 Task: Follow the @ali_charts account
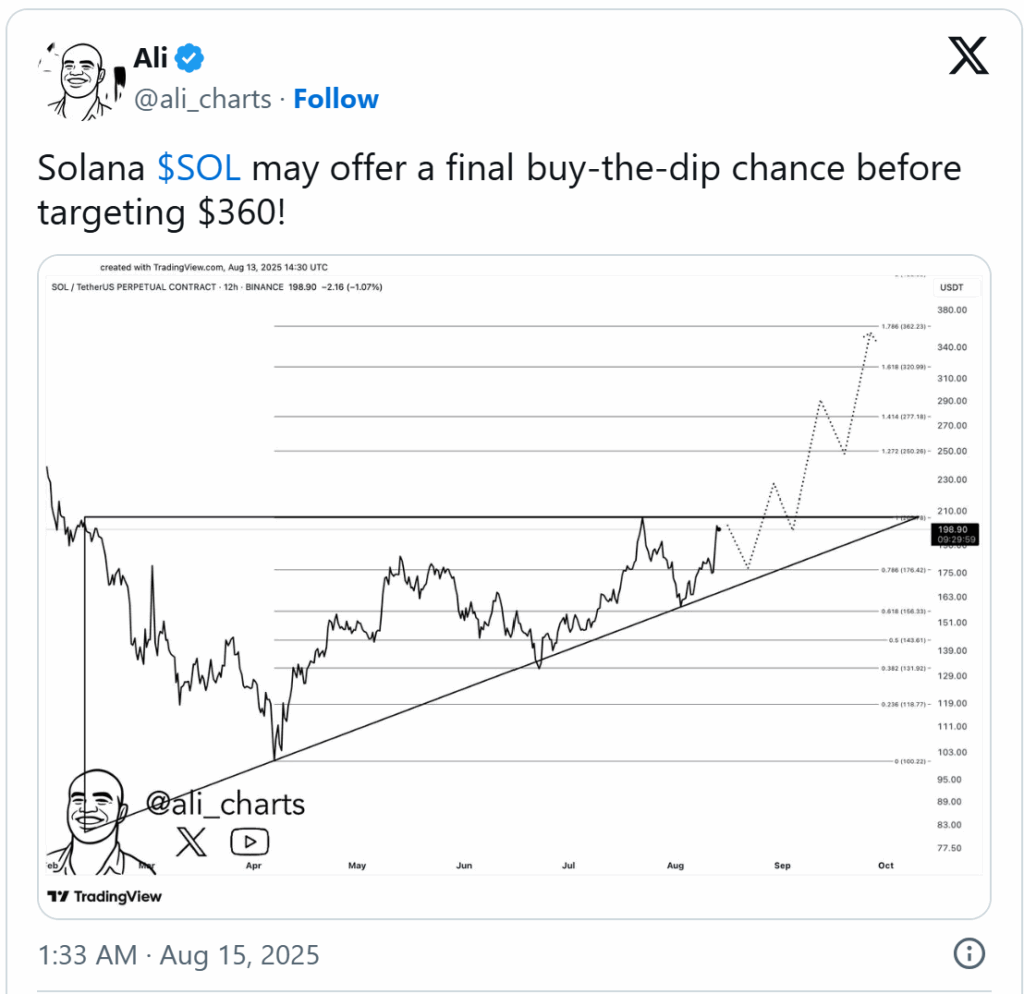pyautogui.click(x=336, y=99)
